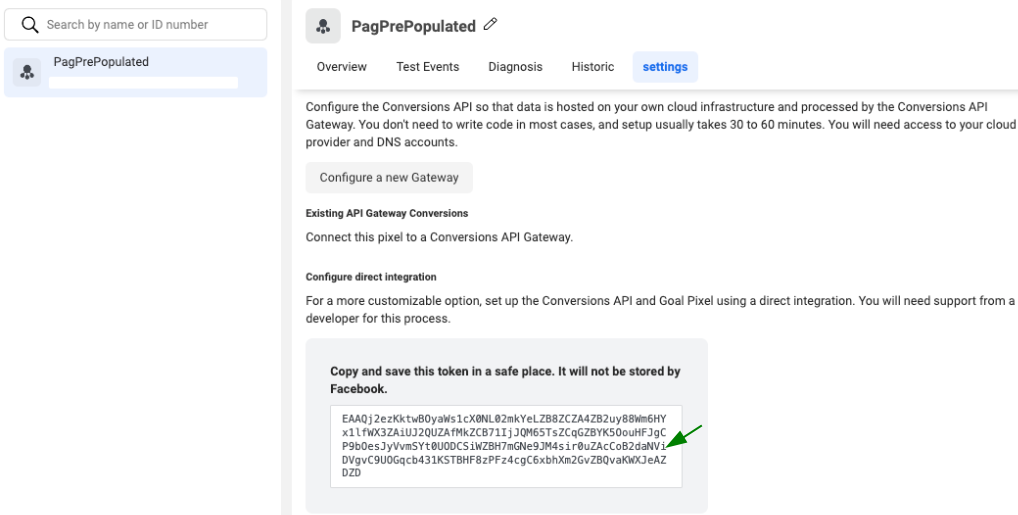
Task: Click the magnifying glass search icon
Action: point(30,25)
